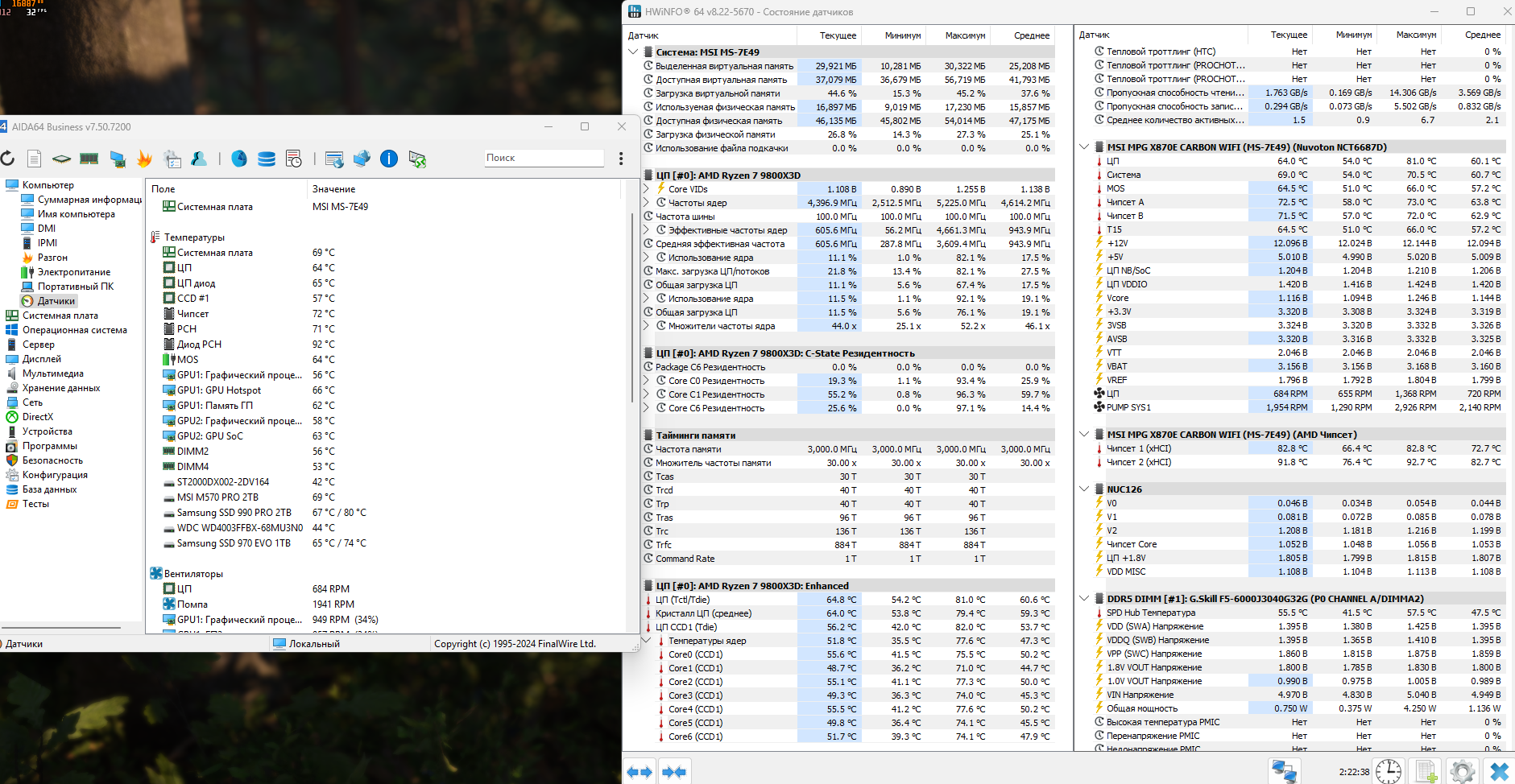This screenshot has height=784, width=1515.
Task: Click the 'Чипсет 2 (xHCI)' sensor row
Action: point(1298,462)
